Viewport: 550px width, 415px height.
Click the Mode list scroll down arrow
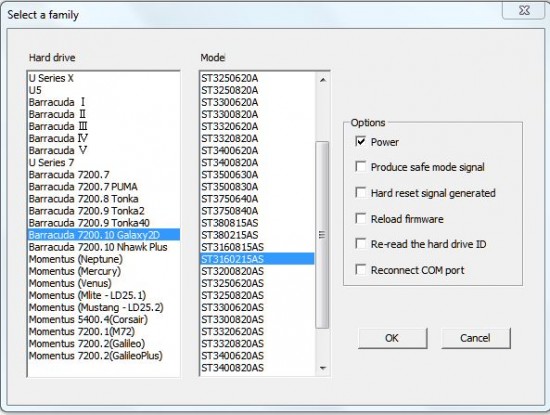pyautogui.click(x=323, y=368)
